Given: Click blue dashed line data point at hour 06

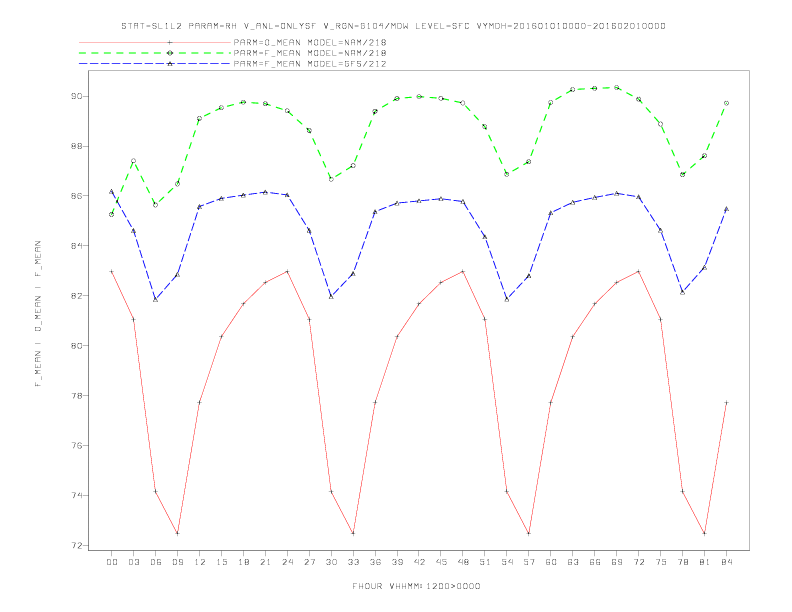Looking at the screenshot, I should pyautogui.click(x=156, y=300).
